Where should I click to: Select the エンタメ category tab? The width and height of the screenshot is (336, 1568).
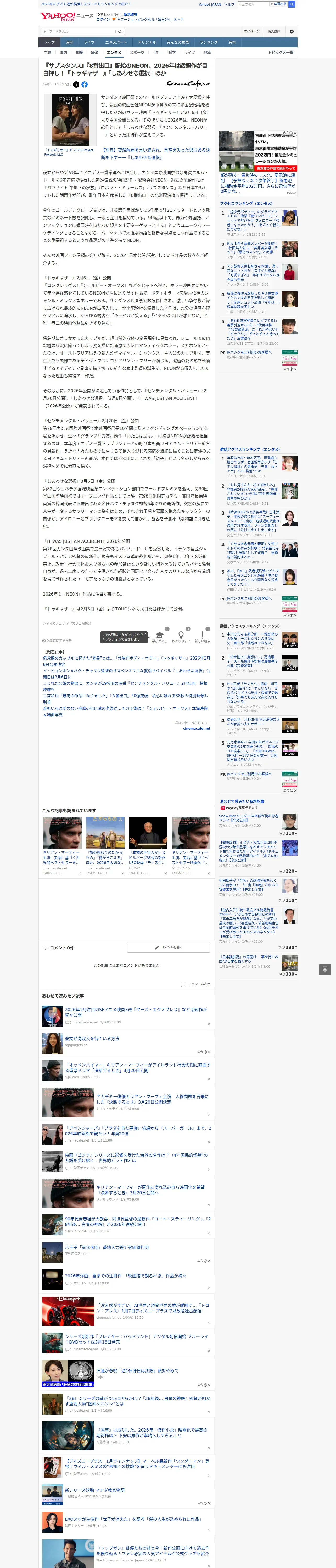point(114,53)
